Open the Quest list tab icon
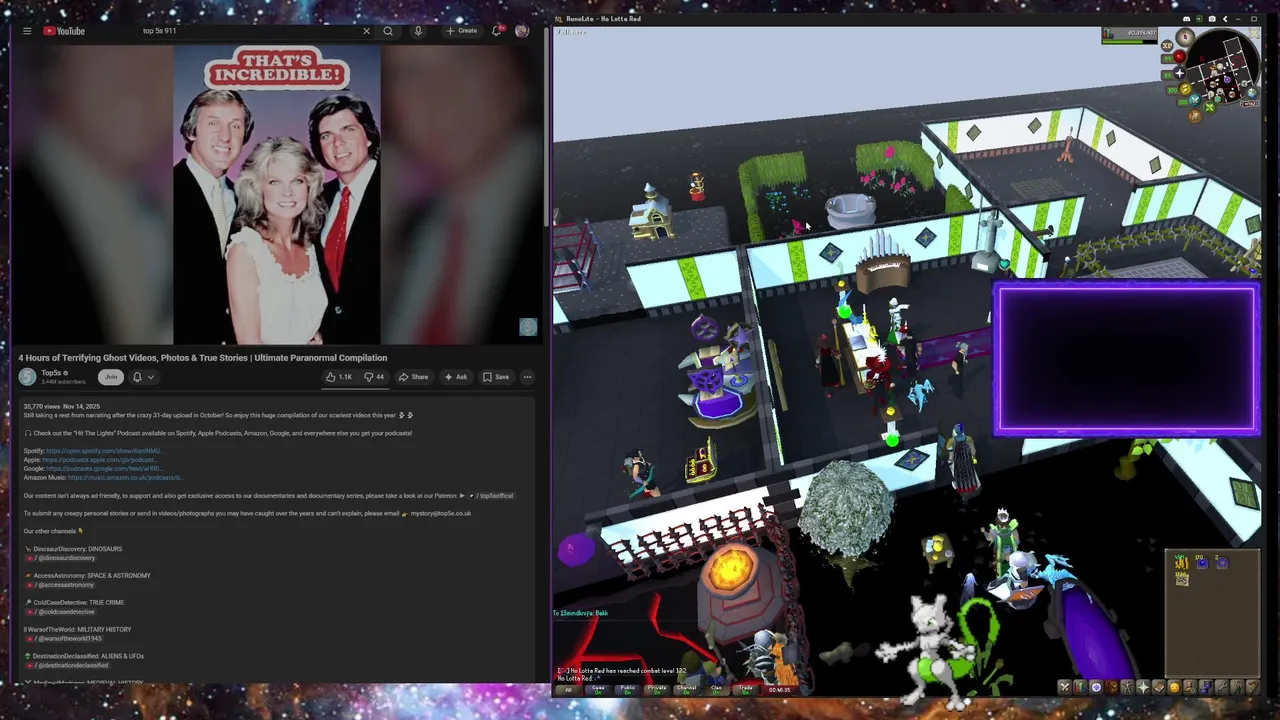This screenshot has height=720, width=1280. pos(1096,687)
